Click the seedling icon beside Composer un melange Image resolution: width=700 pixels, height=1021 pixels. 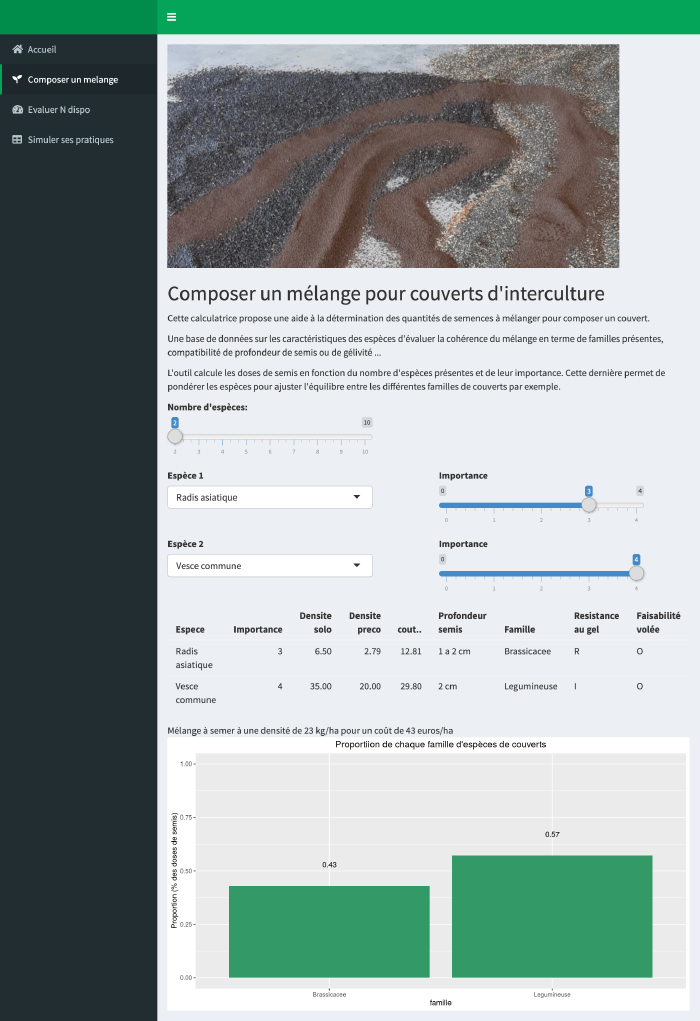click(x=17, y=80)
